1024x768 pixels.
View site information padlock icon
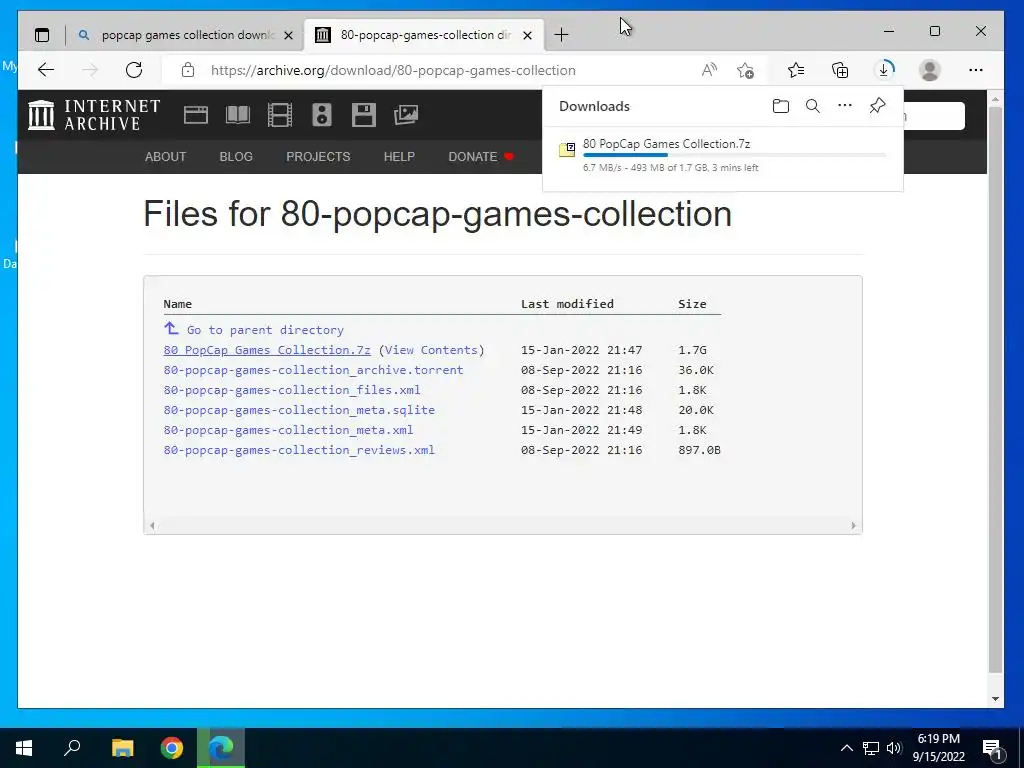[188, 70]
